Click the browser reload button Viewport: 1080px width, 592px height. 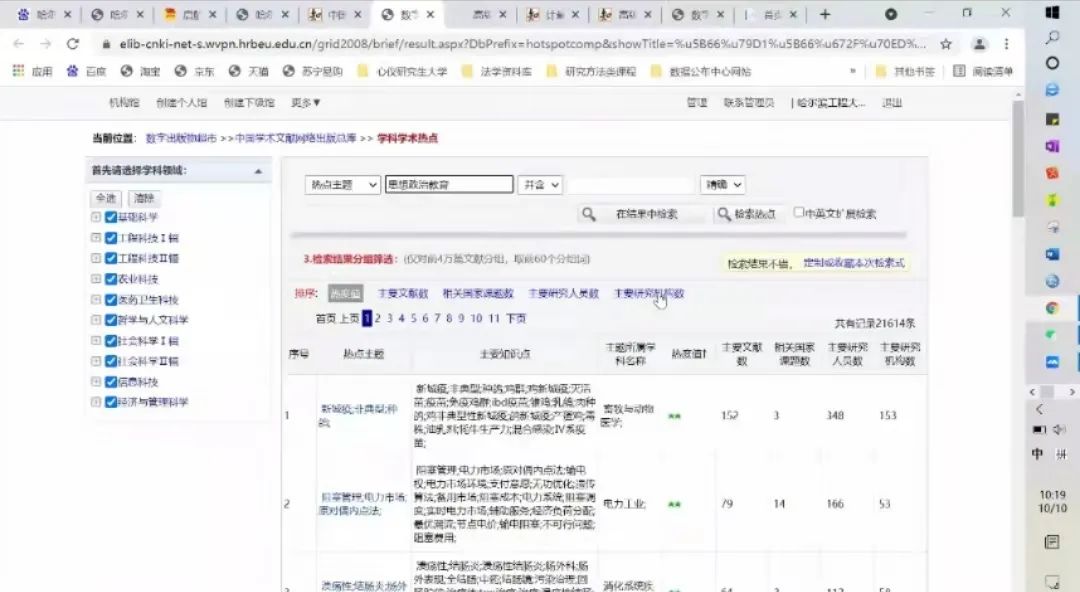[72, 44]
